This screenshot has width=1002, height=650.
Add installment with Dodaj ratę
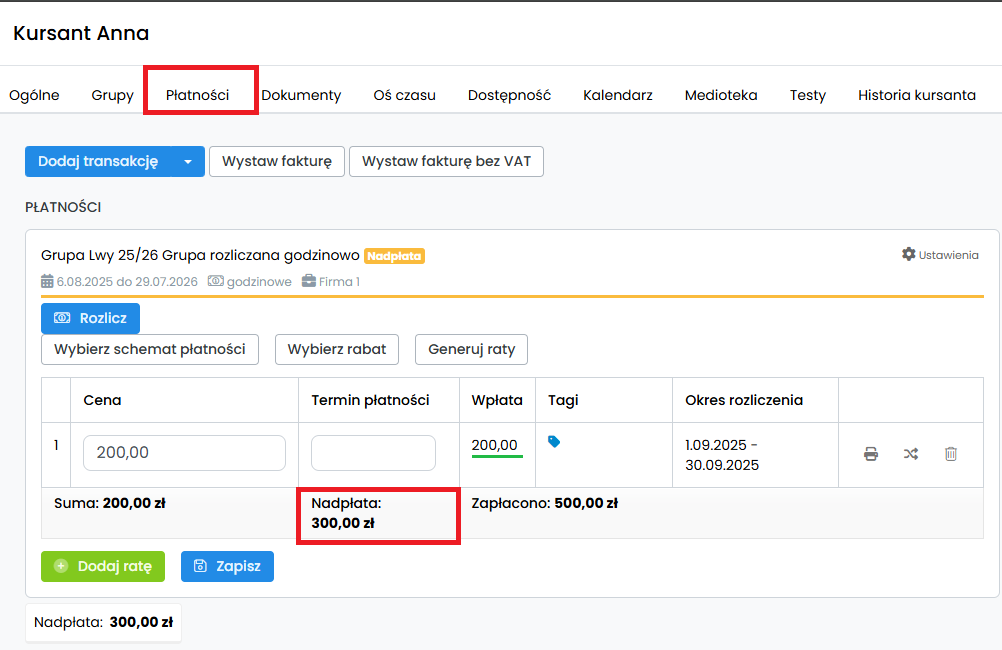click(x=103, y=566)
